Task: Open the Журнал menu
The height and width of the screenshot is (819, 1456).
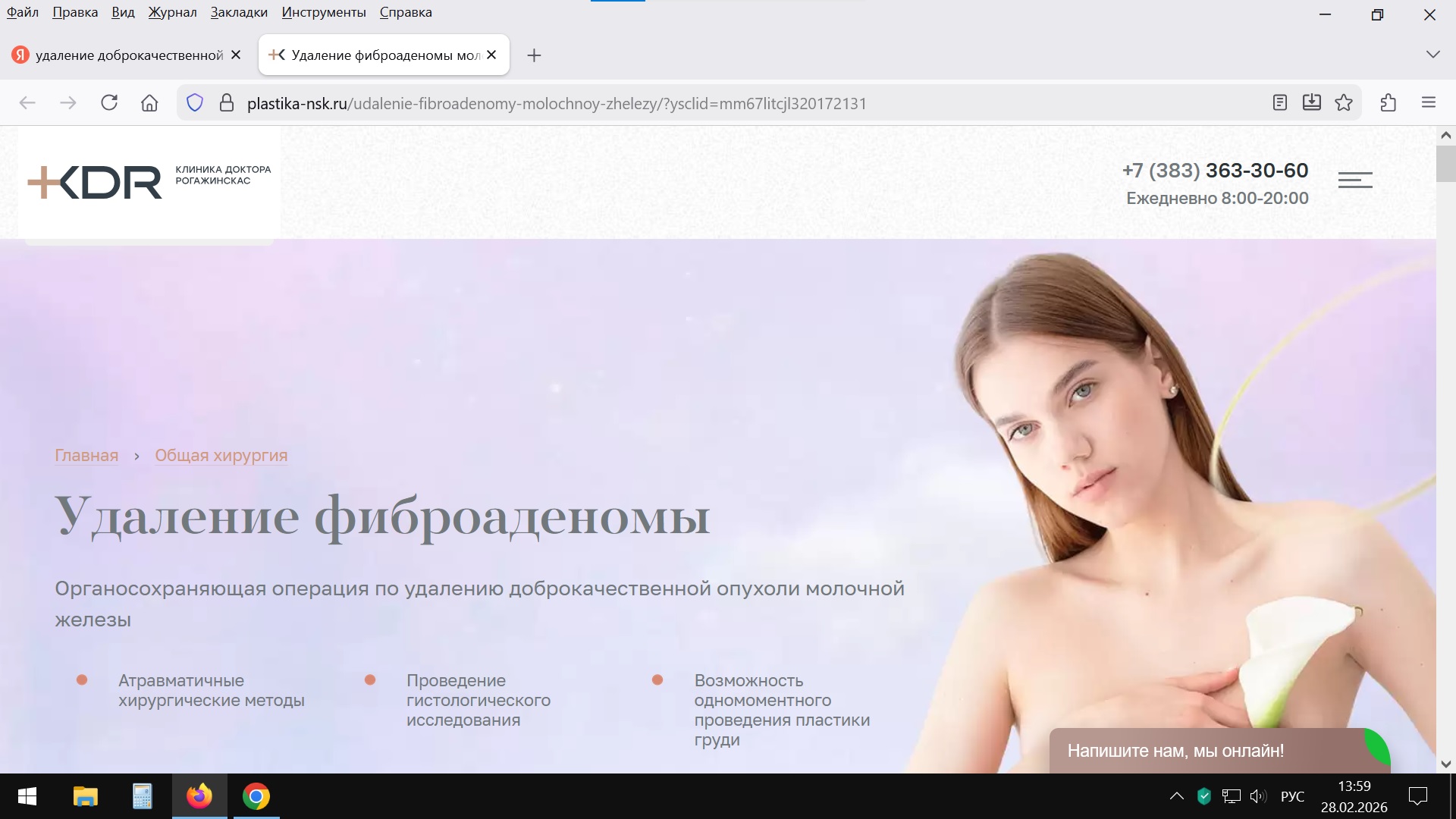Action: point(172,12)
